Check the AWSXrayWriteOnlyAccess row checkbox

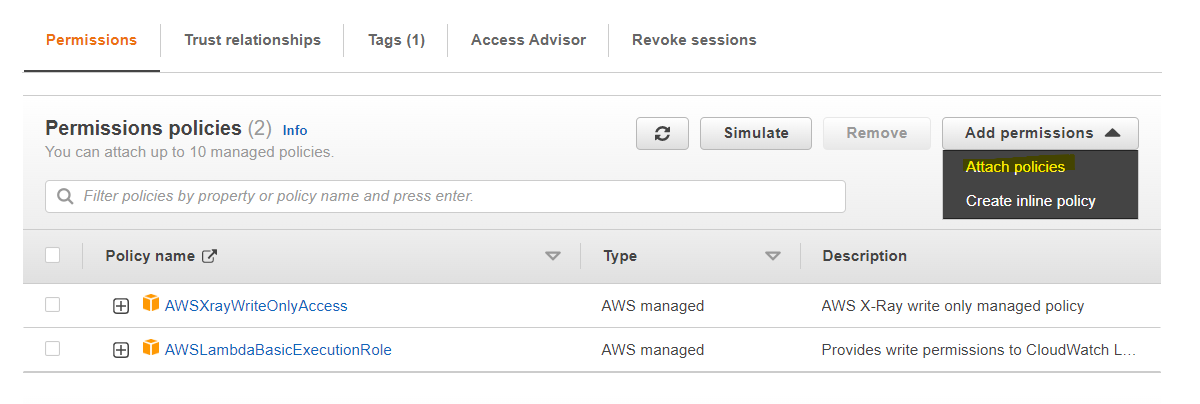(53, 305)
